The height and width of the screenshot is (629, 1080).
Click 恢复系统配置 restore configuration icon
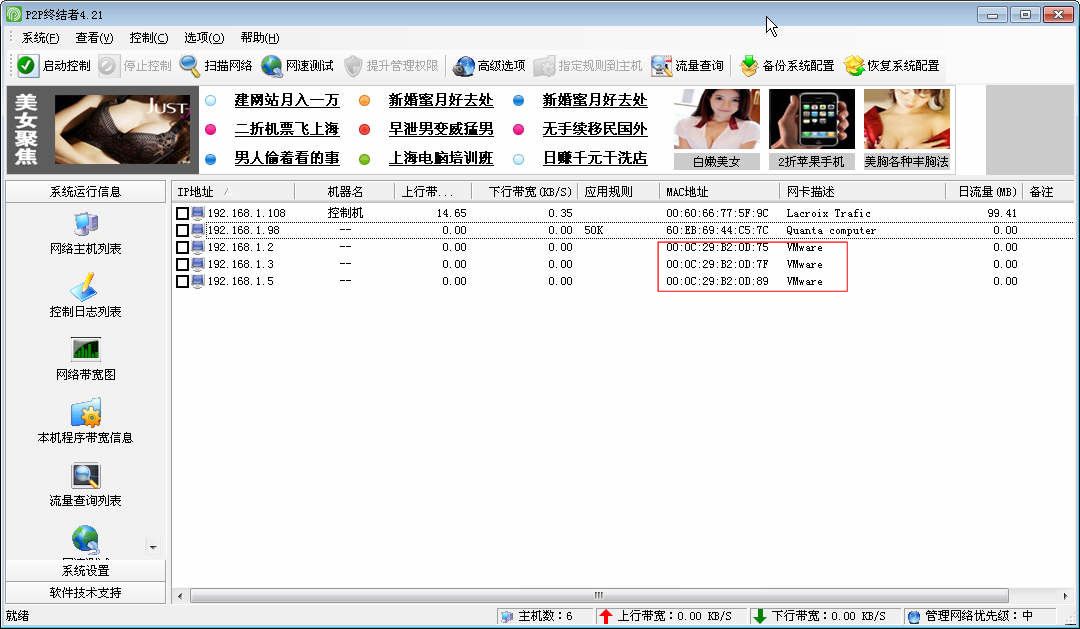(854, 66)
